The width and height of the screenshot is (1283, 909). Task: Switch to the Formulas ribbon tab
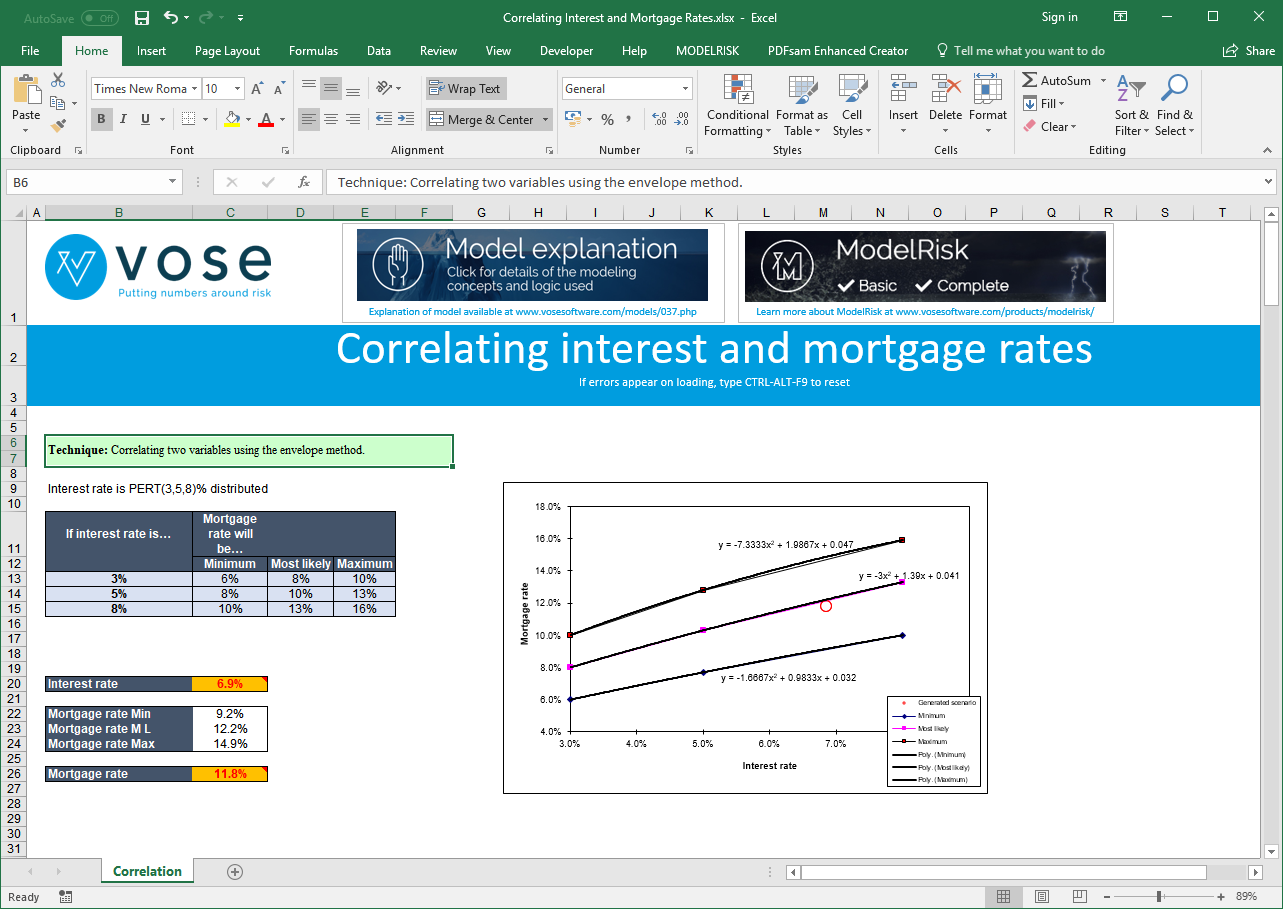coord(313,50)
